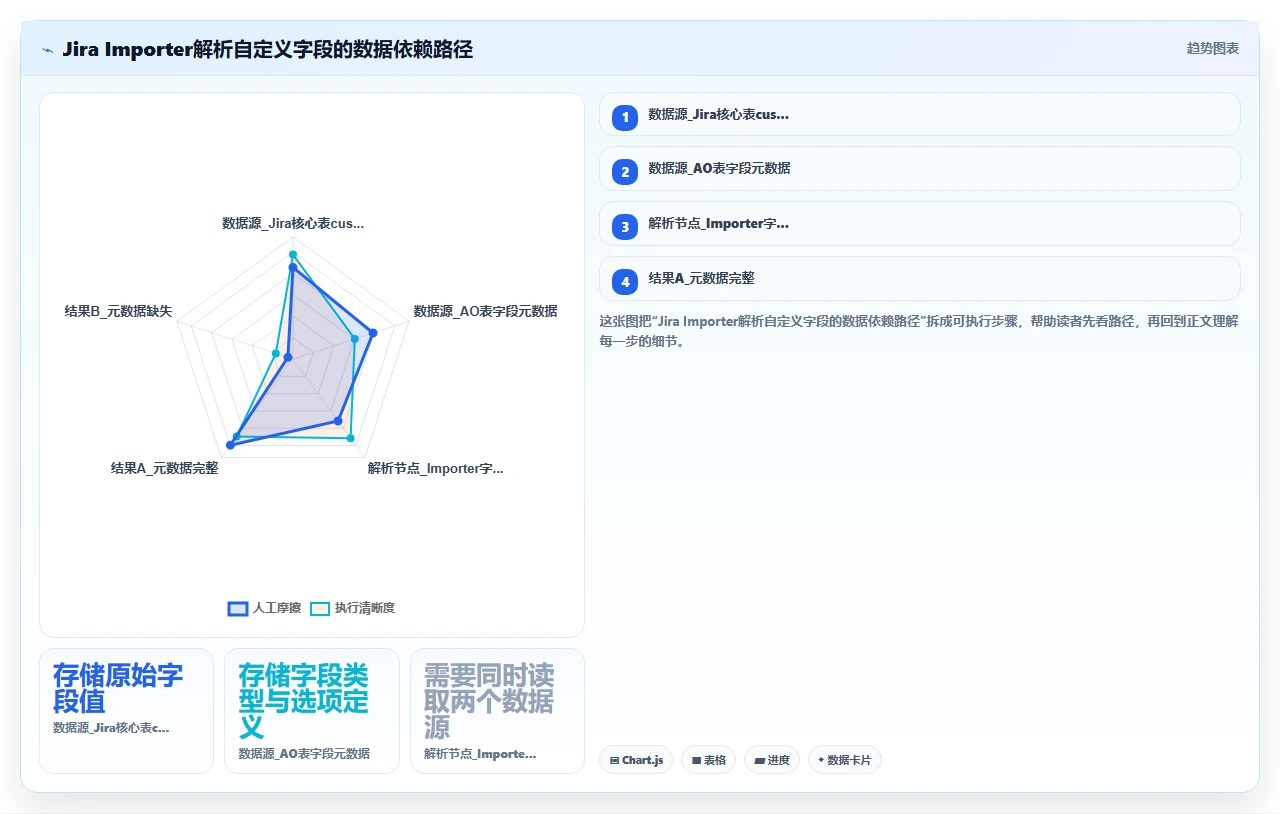Select step 2 数据源_AO表字段元数据 row
Image resolution: width=1280 pixels, height=814 pixels.
[920, 169]
